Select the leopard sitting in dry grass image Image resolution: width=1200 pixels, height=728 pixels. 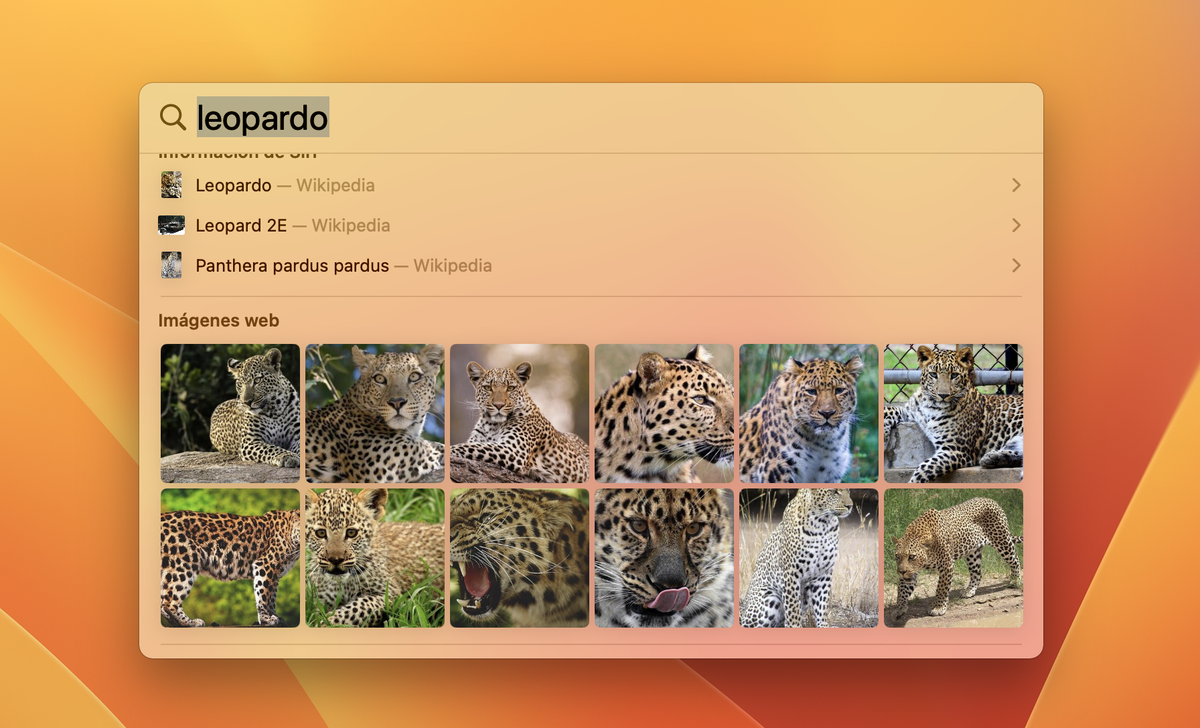pos(808,558)
